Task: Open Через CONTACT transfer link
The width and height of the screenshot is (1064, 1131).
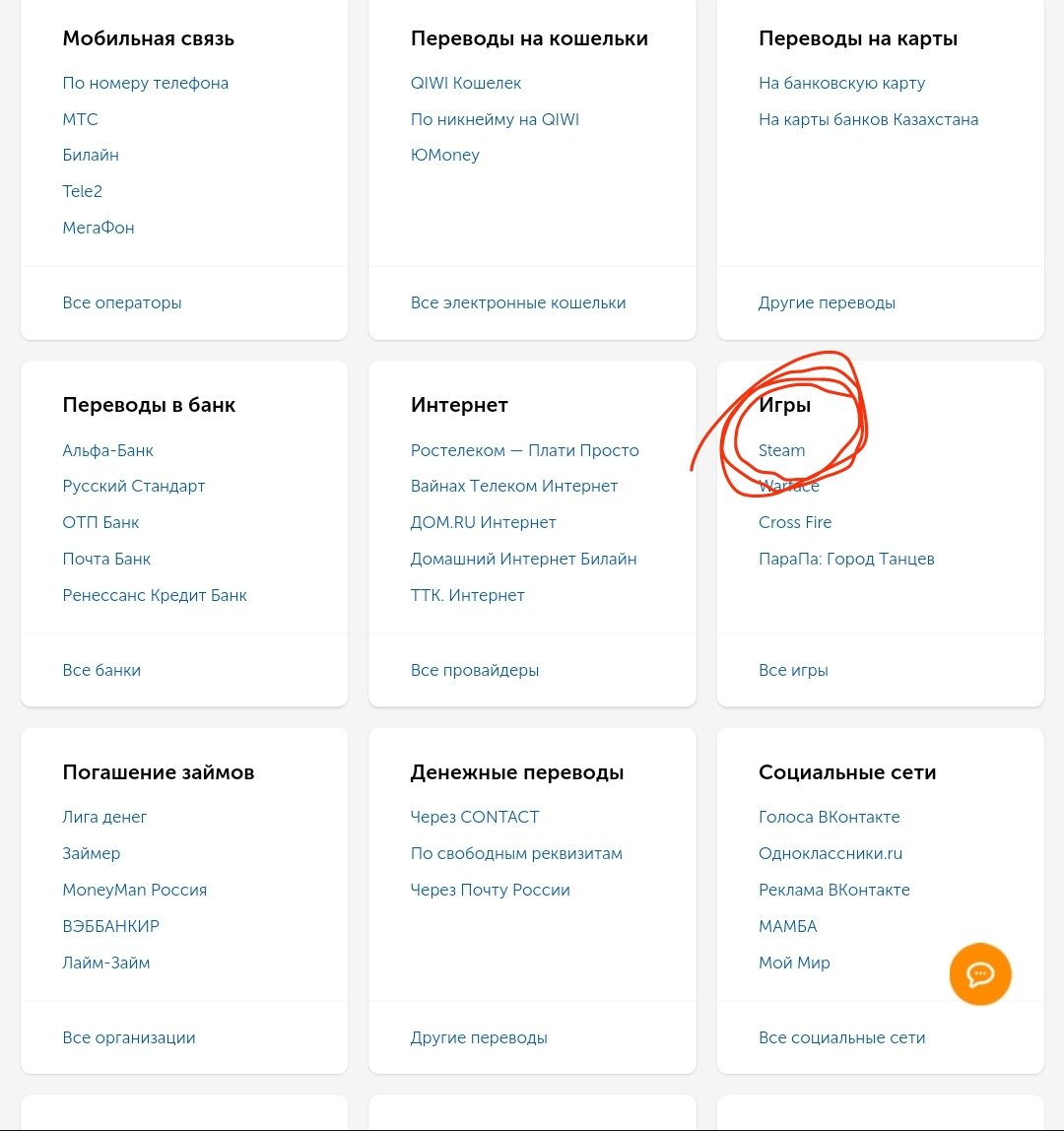Action: click(x=474, y=818)
